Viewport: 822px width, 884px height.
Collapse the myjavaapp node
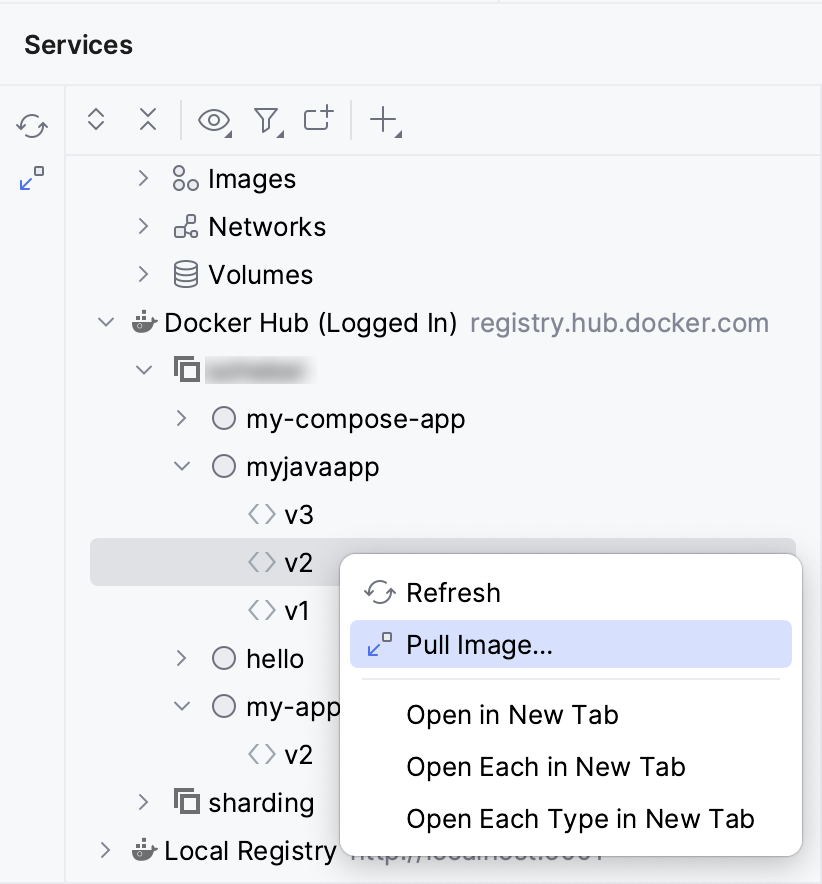pos(182,466)
